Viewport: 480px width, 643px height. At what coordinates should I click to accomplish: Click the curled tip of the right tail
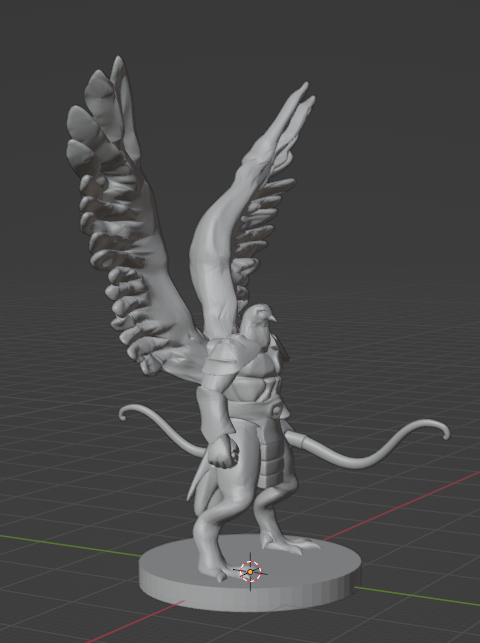(x=443, y=431)
